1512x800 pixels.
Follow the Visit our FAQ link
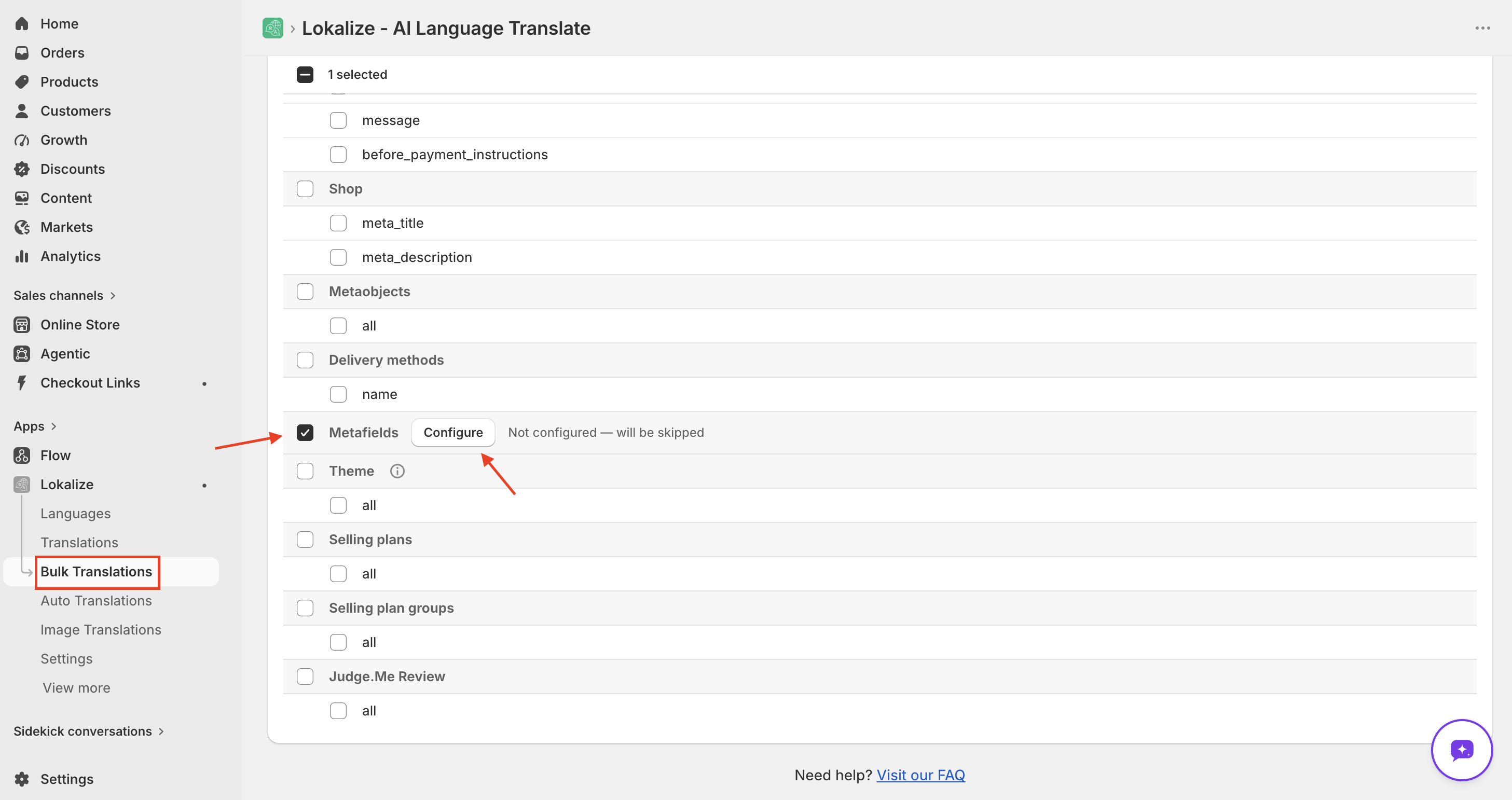pyautogui.click(x=920, y=775)
